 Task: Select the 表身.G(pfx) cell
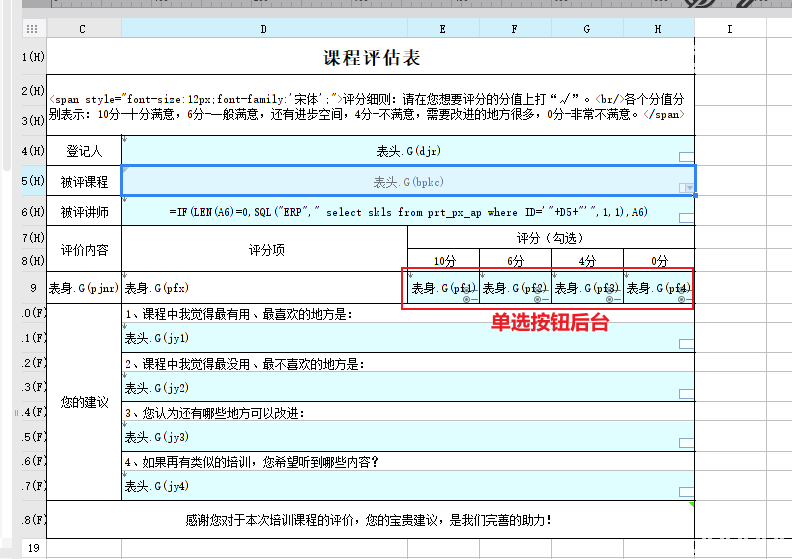[x=264, y=288]
